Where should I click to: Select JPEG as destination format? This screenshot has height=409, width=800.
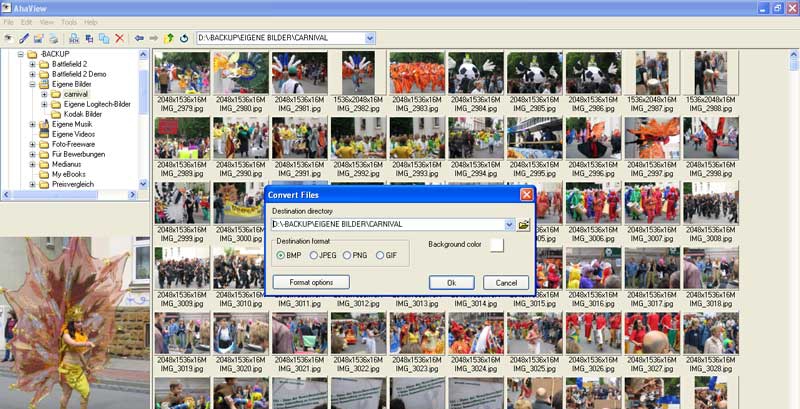point(314,256)
